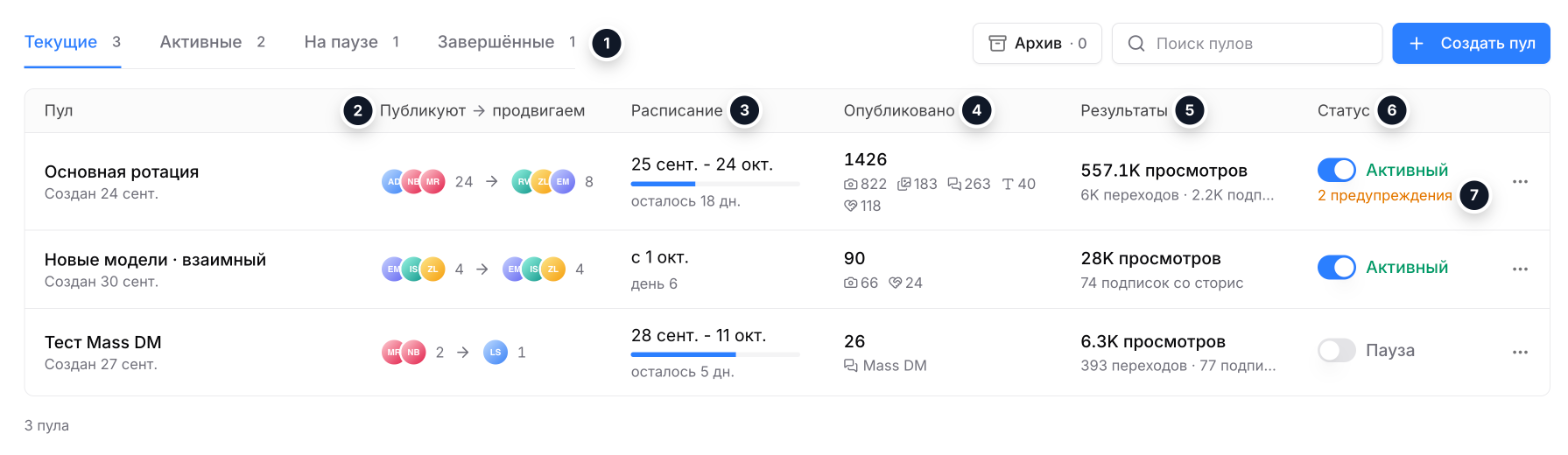1568x455 pixels.
Task: Click the 3 пула footer count
Action: 47,425
